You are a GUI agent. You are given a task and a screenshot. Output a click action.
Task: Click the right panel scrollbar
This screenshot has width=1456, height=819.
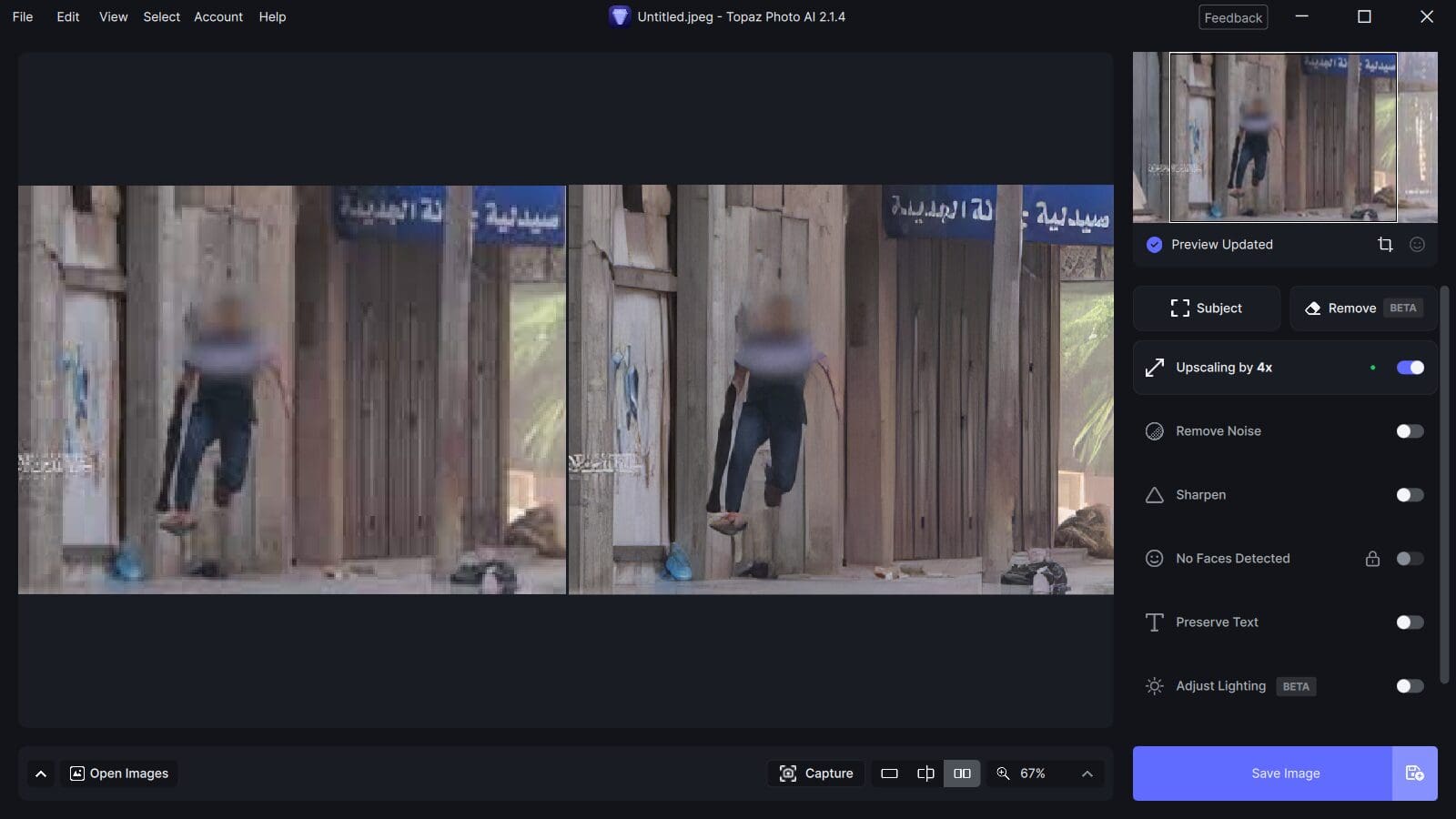click(x=1444, y=484)
